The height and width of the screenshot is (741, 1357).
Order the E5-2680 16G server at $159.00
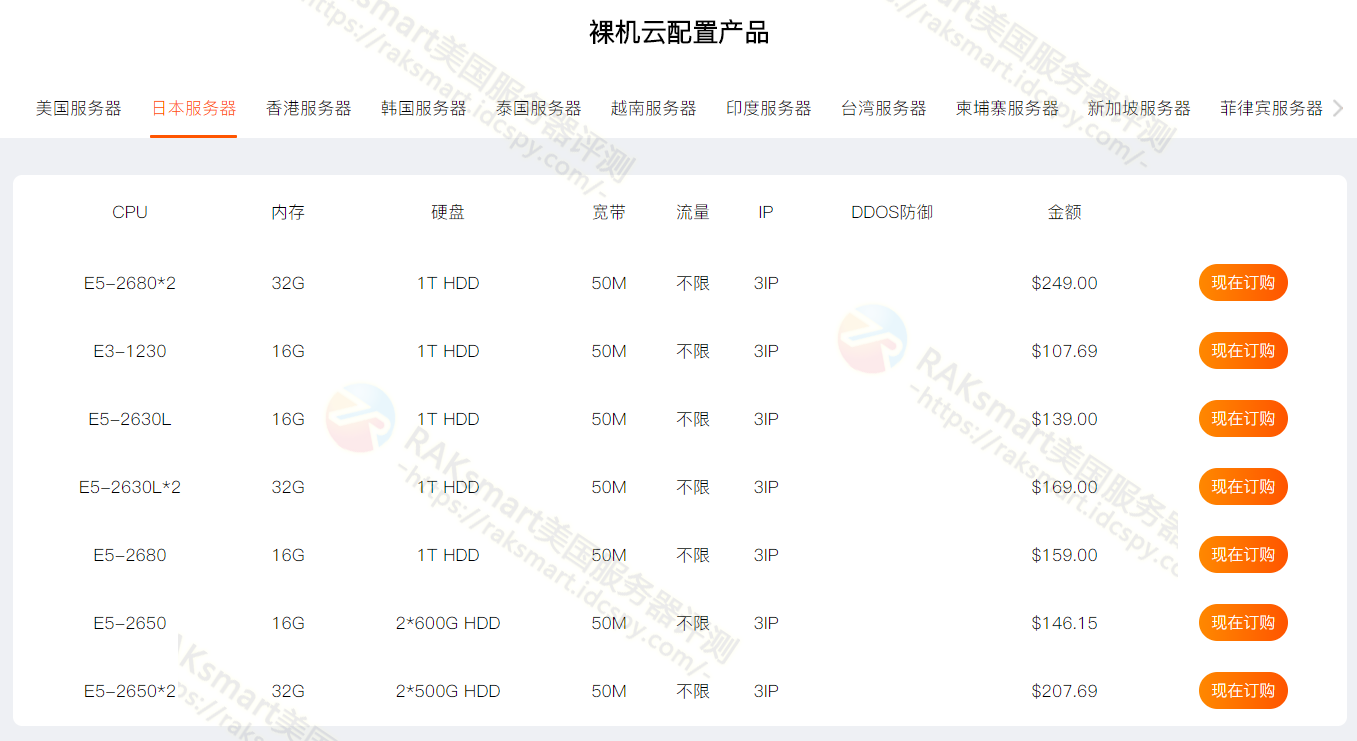point(1243,555)
